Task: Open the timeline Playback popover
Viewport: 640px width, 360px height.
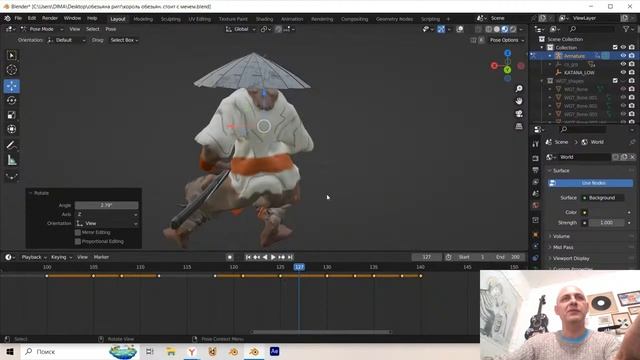Action: point(33,257)
